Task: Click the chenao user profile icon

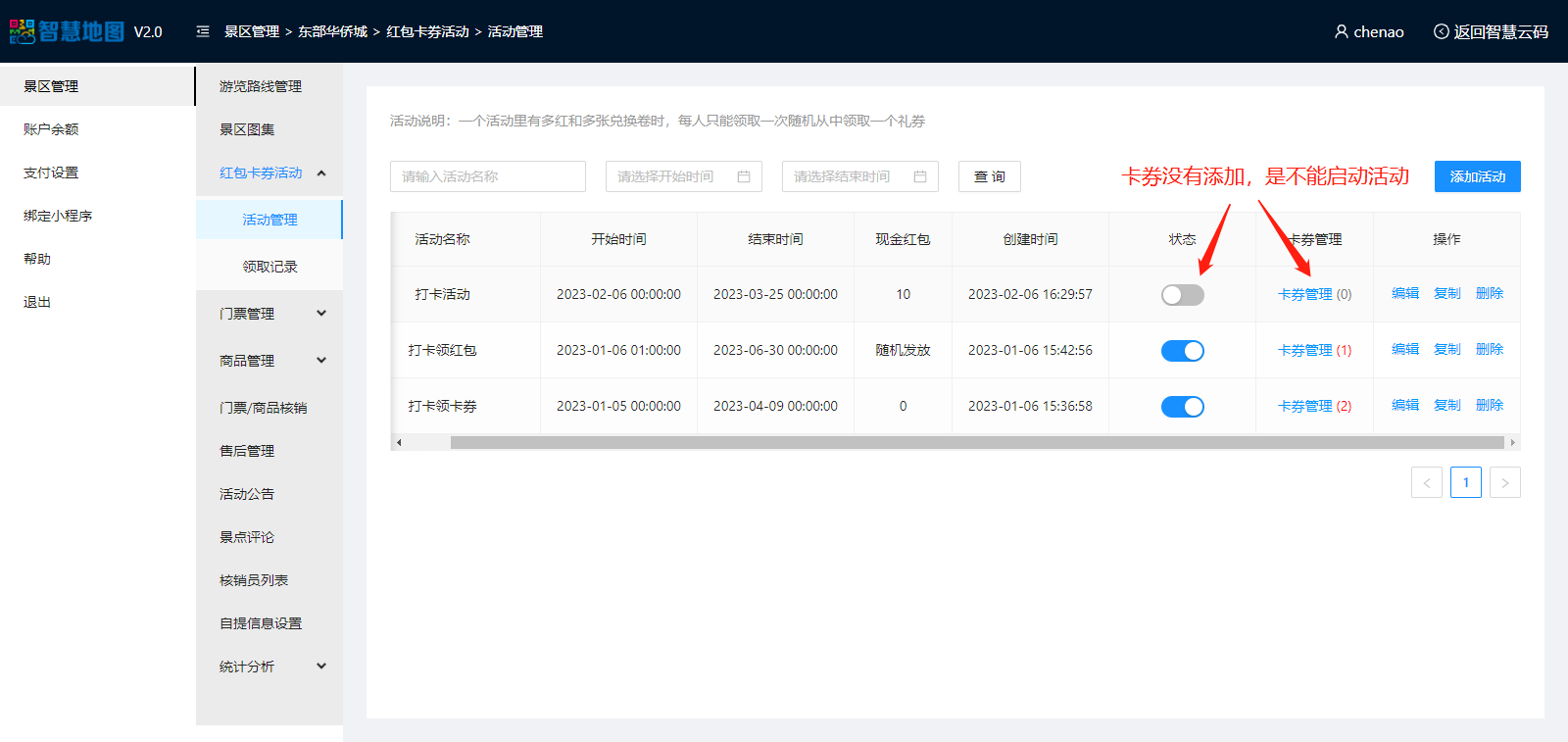Action: pos(1341,31)
